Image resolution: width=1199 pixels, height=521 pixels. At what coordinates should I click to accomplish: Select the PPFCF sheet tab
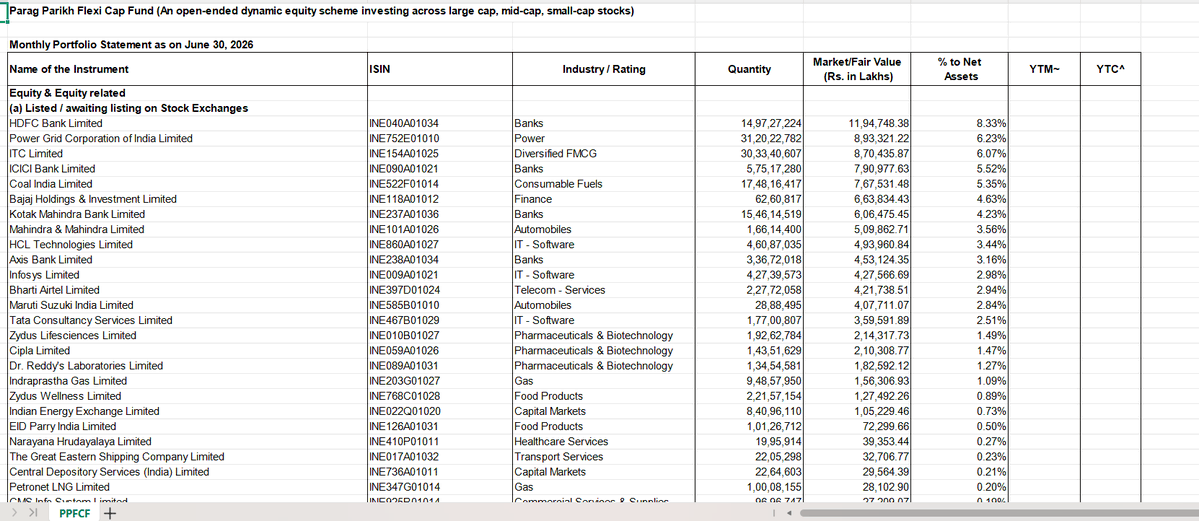point(74,513)
